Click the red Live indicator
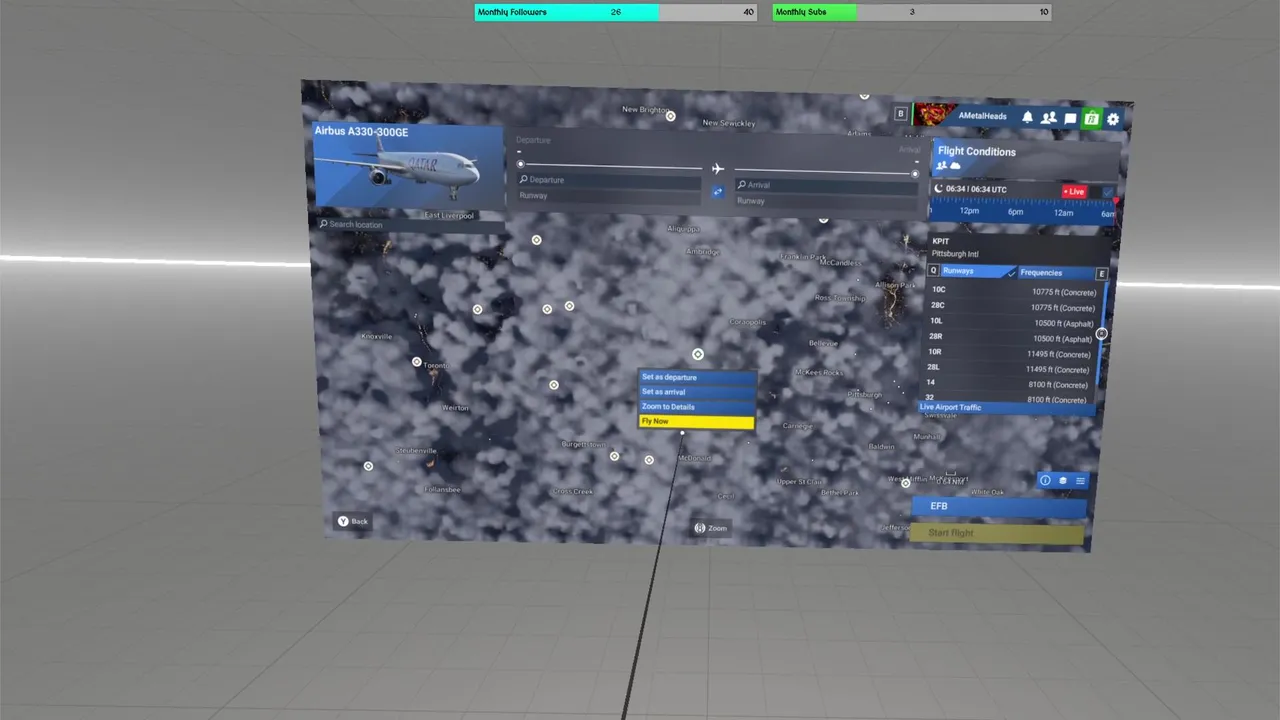Screen dimensions: 1280x720 tap(1074, 192)
